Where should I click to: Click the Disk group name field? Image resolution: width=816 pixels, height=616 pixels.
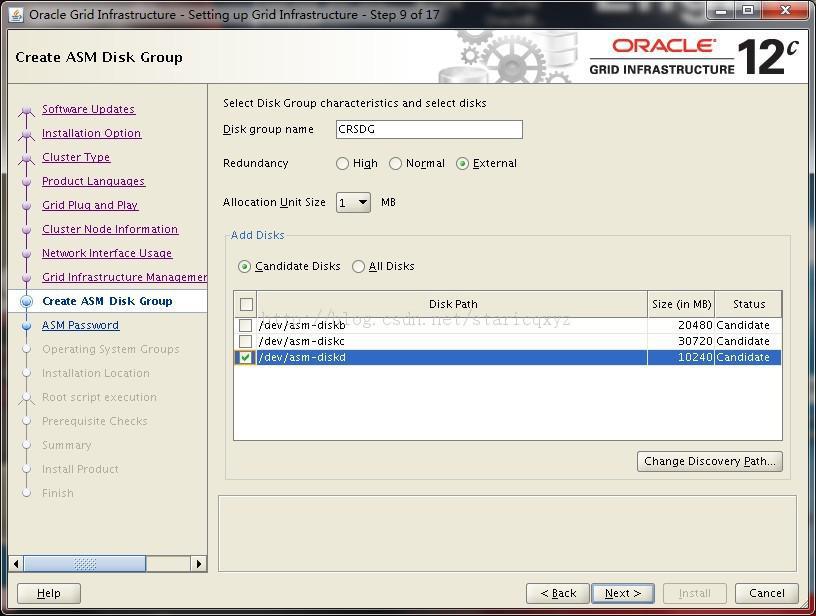(x=429, y=130)
